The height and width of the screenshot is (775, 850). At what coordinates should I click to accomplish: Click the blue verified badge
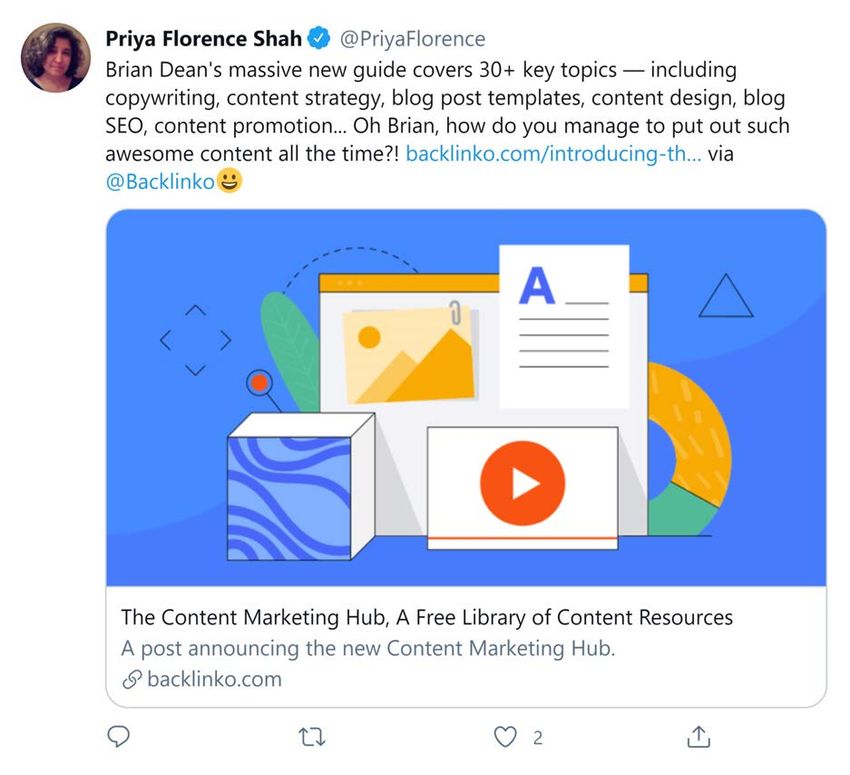pyautogui.click(x=319, y=38)
